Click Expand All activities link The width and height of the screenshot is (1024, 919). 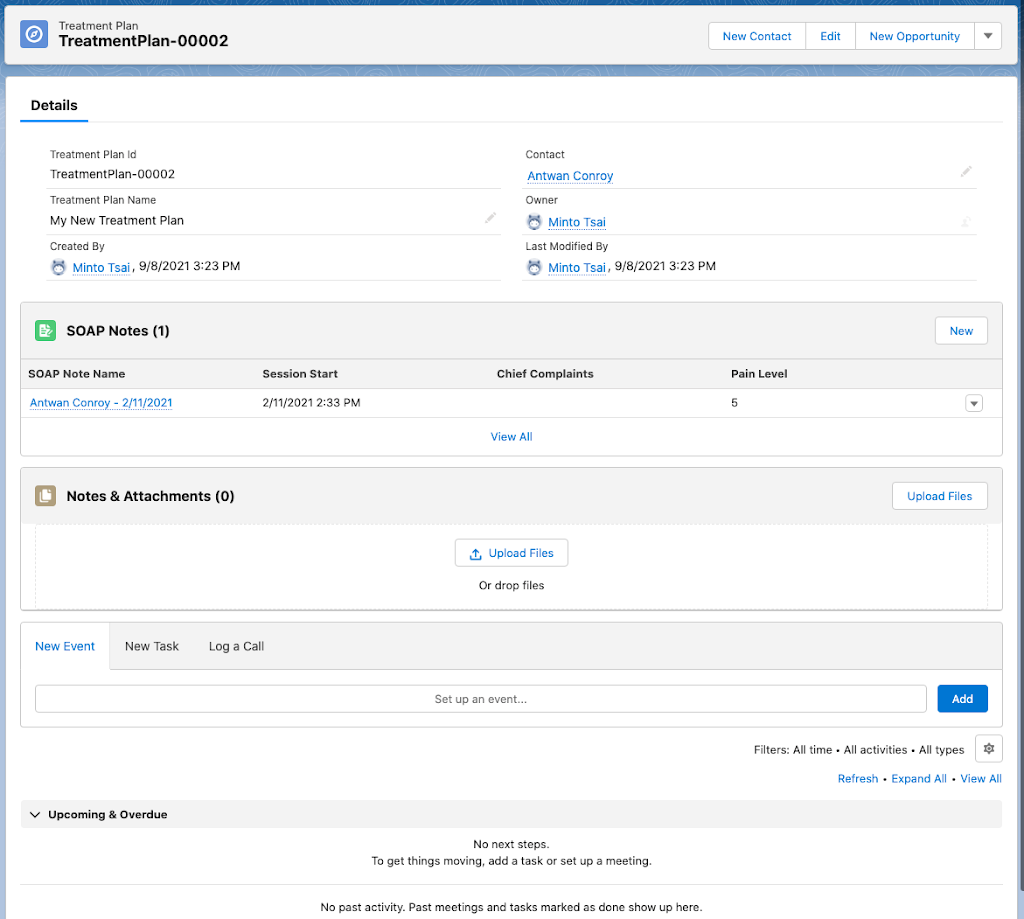pyautogui.click(x=918, y=779)
